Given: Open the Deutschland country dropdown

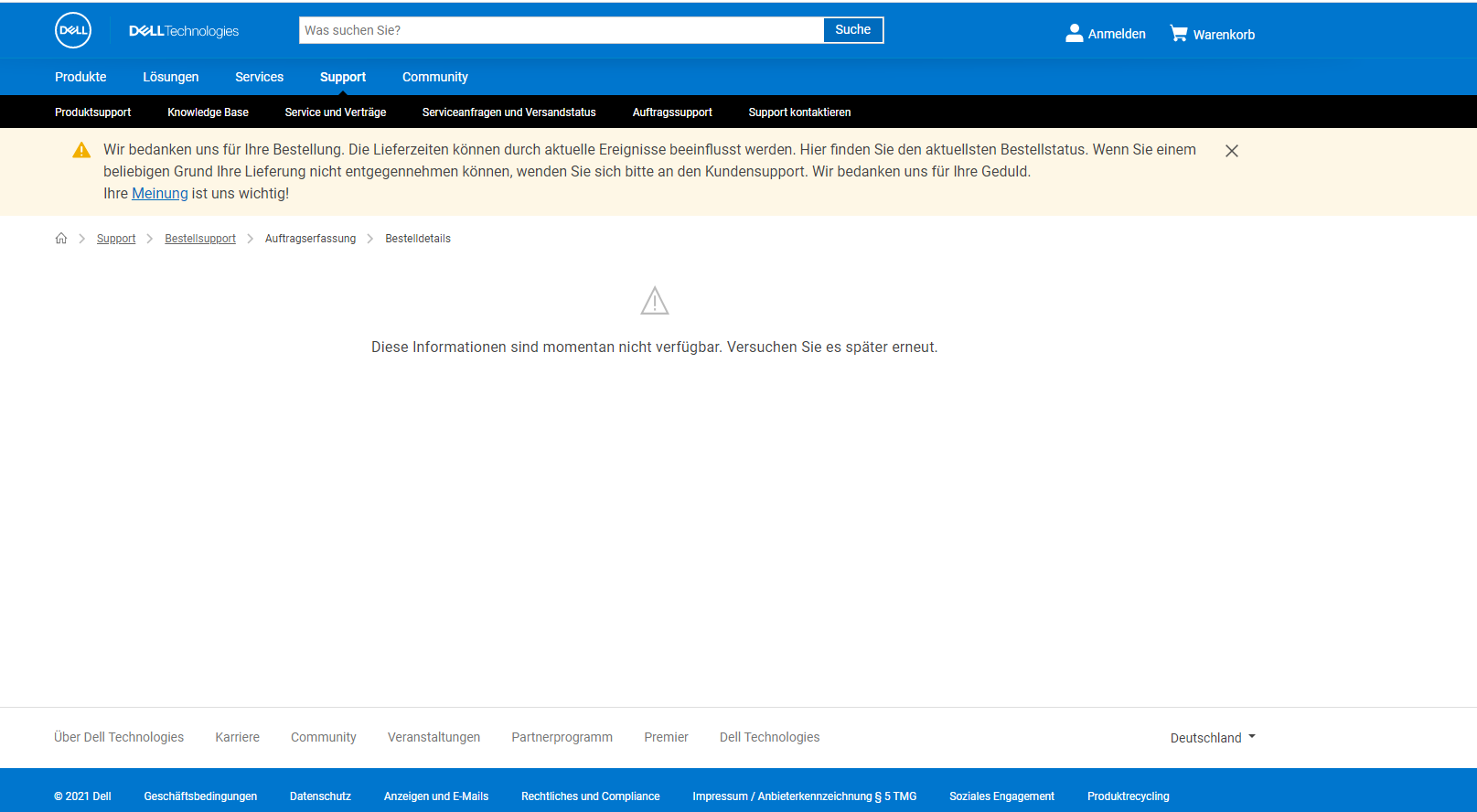Looking at the screenshot, I should 1213,738.
